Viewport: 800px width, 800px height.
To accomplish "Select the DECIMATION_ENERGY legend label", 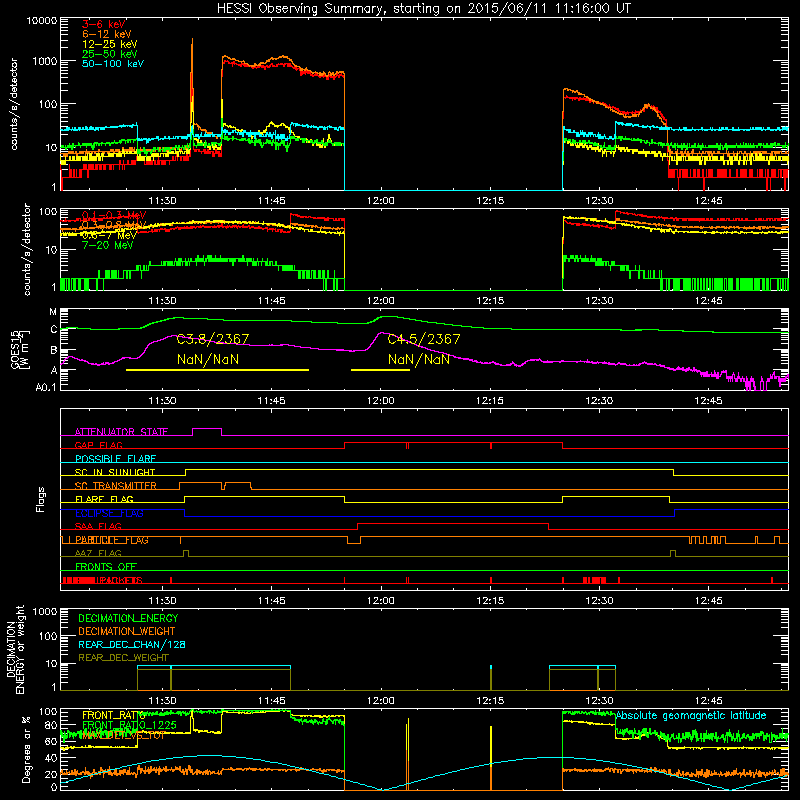I will pyautogui.click(x=128, y=618).
